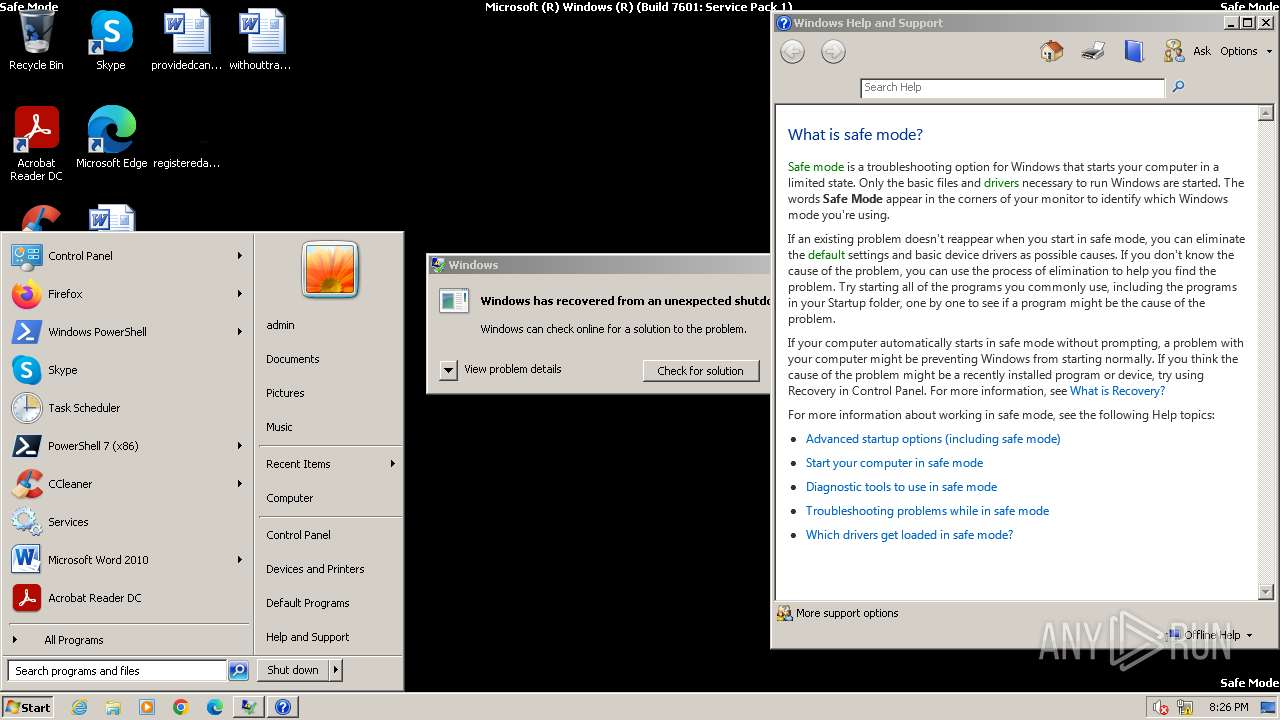
Task: Select the providedcan Word document
Action: coord(187,40)
